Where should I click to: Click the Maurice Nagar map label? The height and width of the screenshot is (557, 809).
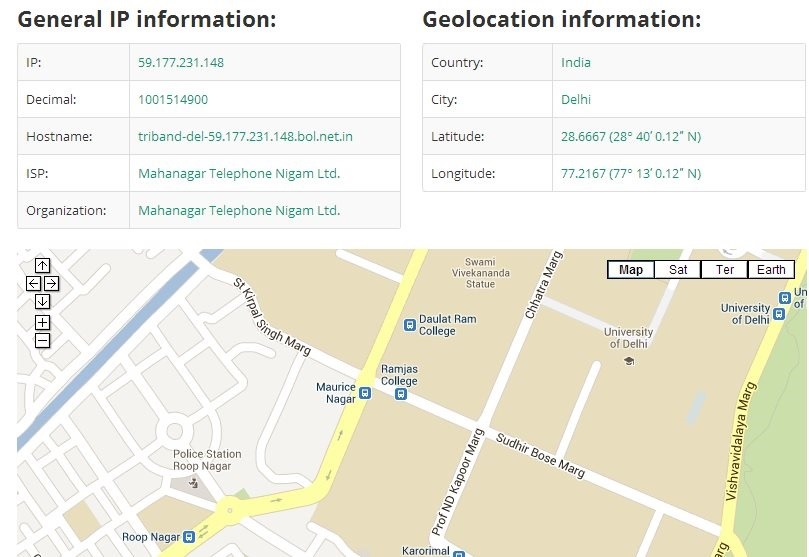pyautogui.click(x=336, y=393)
